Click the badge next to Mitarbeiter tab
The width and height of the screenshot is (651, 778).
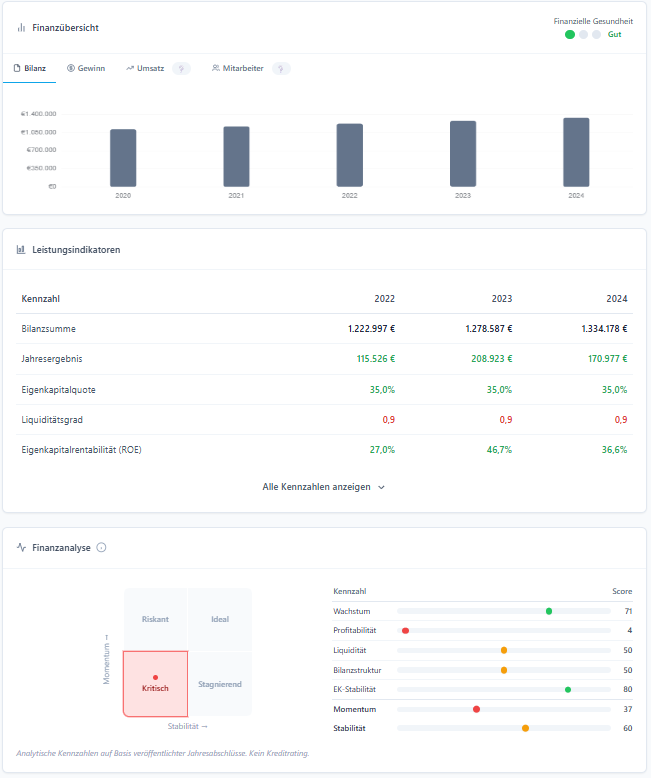tap(281, 69)
